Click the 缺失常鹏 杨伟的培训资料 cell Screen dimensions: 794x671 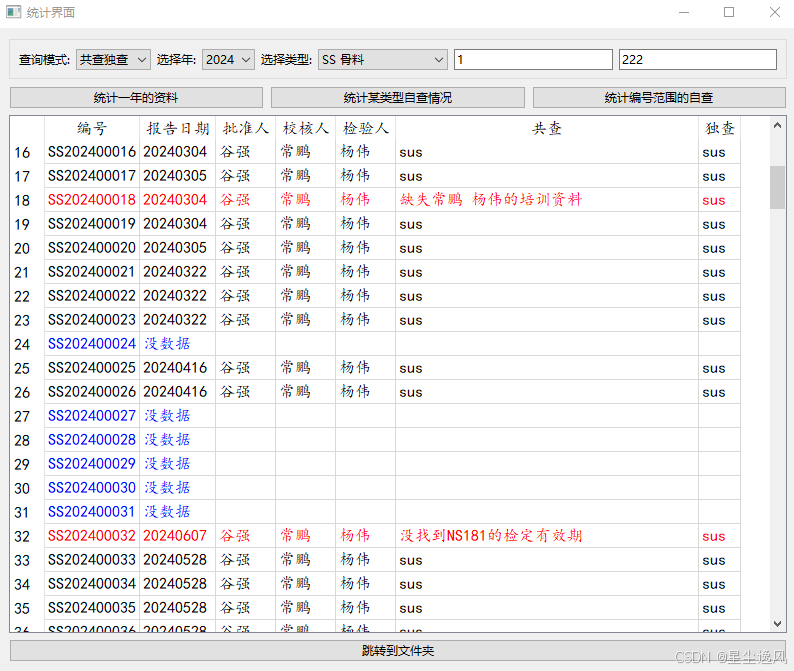click(x=547, y=200)
